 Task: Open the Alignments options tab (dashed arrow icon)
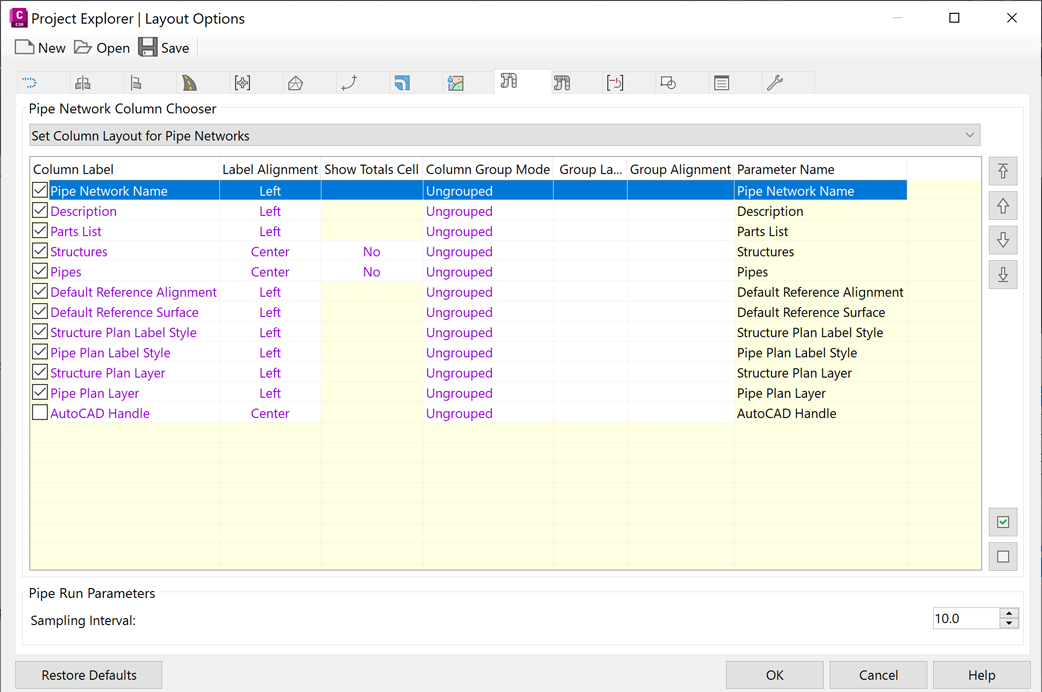(30, 83)
